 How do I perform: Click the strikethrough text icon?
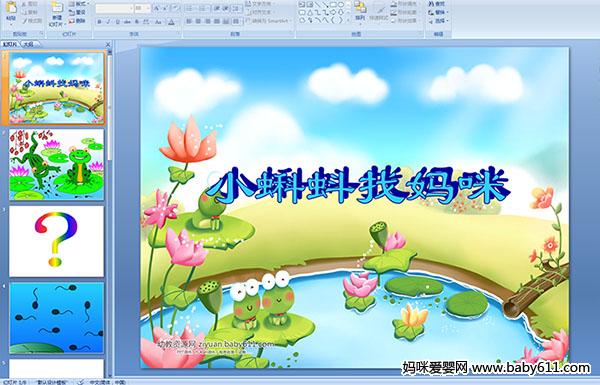click(x=127, y=22)
